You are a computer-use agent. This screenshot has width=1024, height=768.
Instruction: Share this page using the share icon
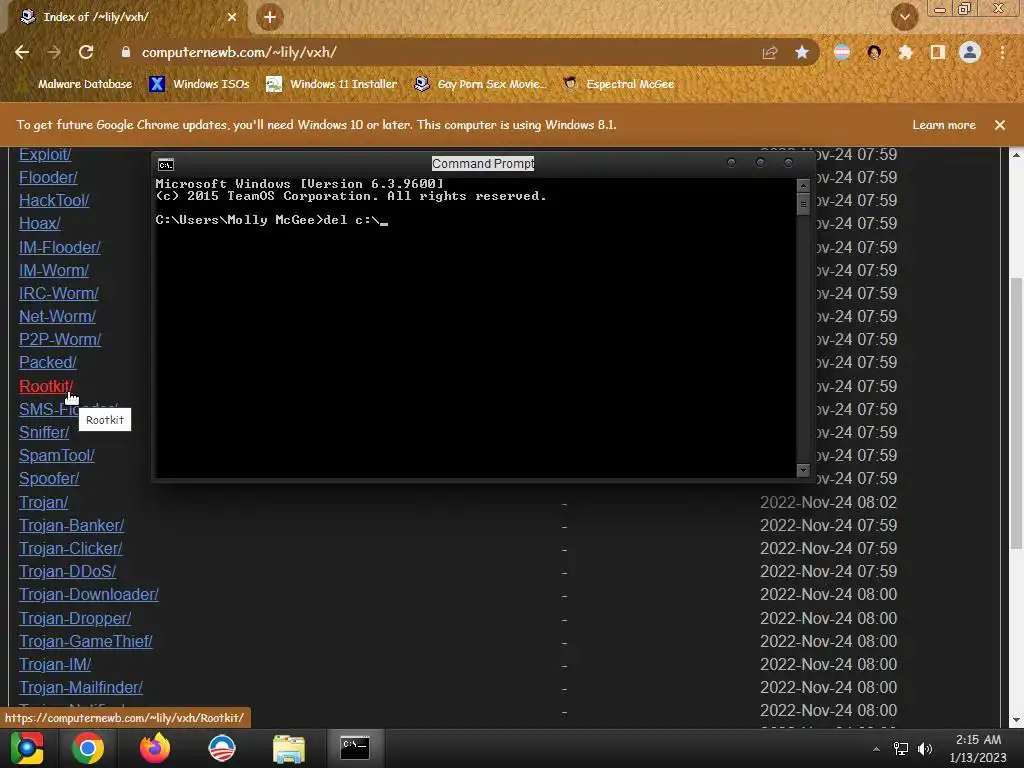click(x=770, y=52)
